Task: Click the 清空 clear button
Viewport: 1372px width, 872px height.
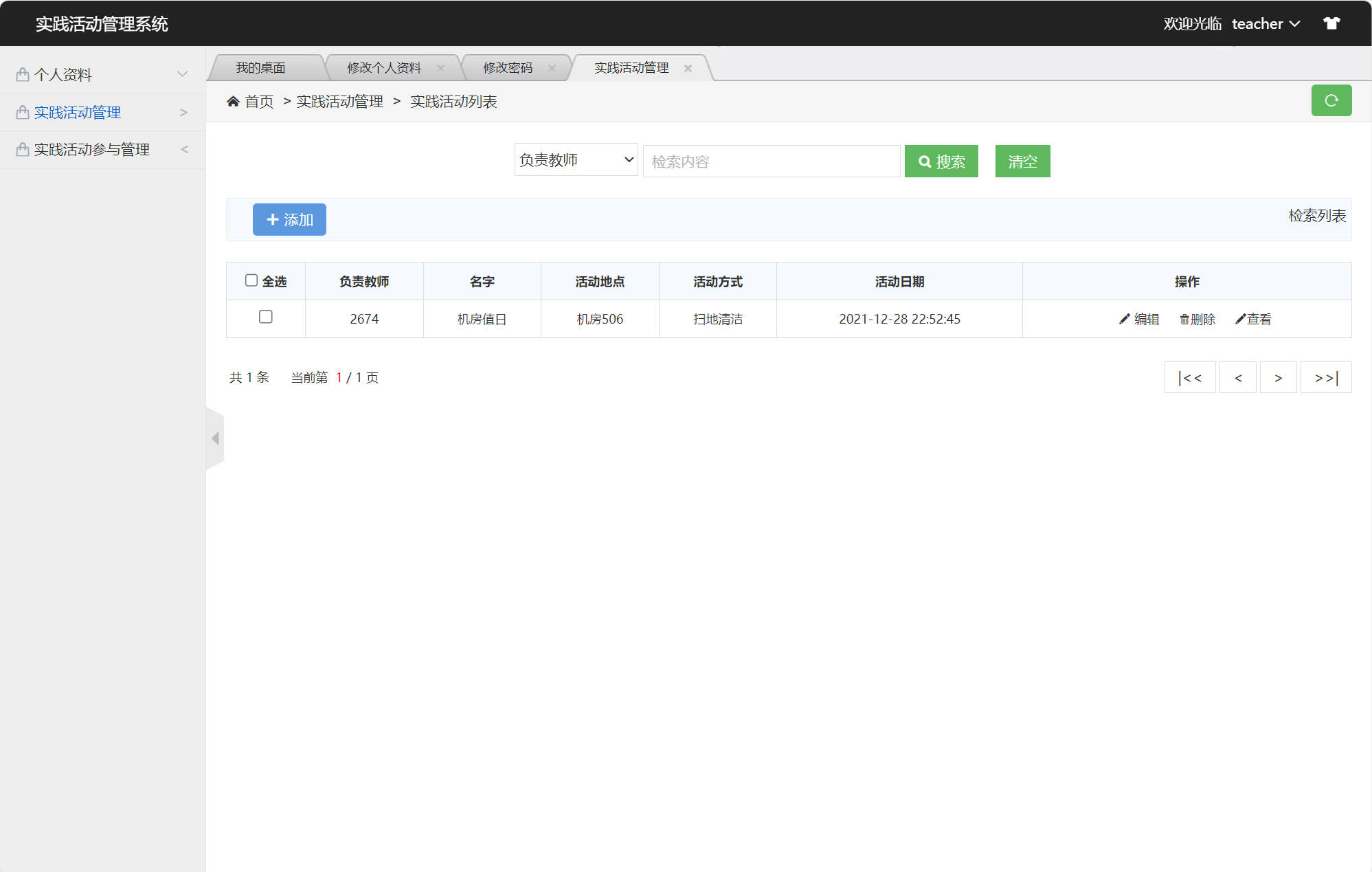Action: (1022, 161)
